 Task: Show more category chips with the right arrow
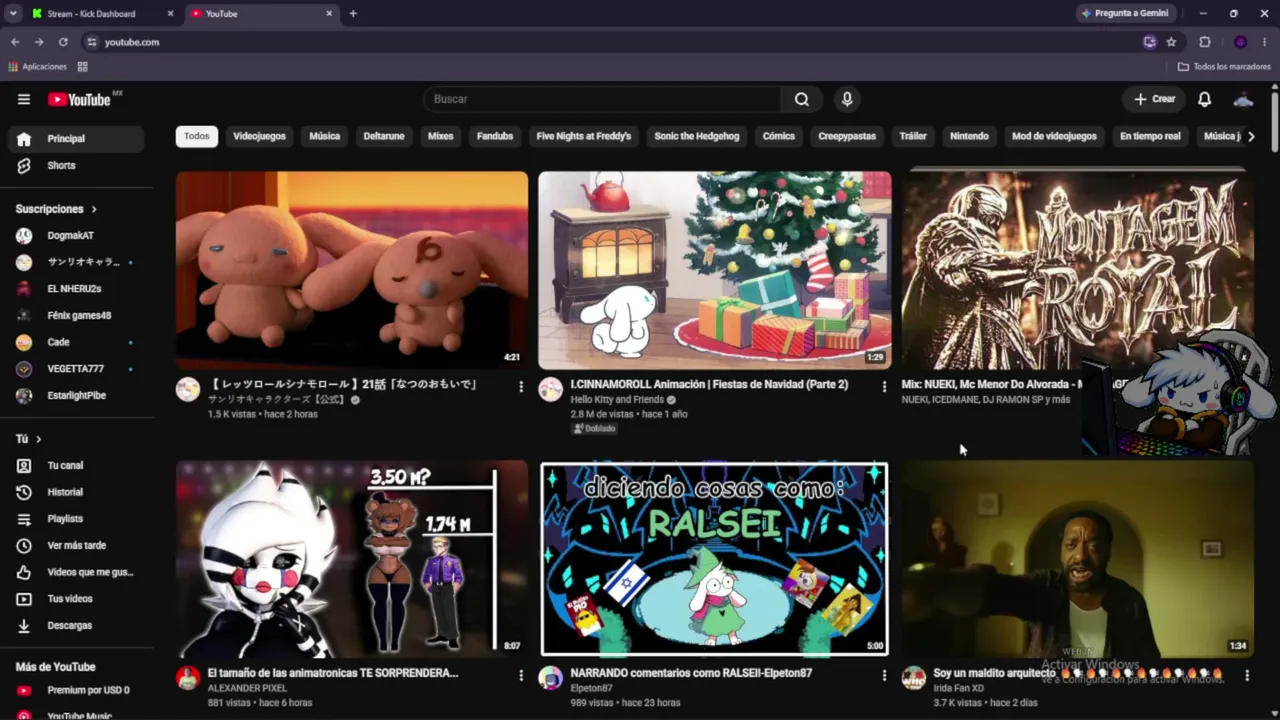click(1250, 136)
